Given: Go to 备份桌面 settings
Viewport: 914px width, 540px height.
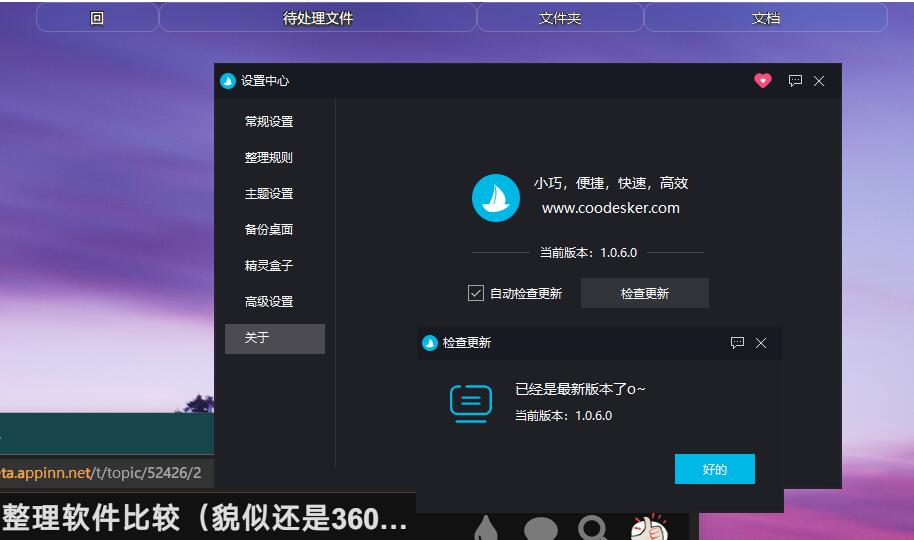Looking at the screenshot, I should point(269,230).
